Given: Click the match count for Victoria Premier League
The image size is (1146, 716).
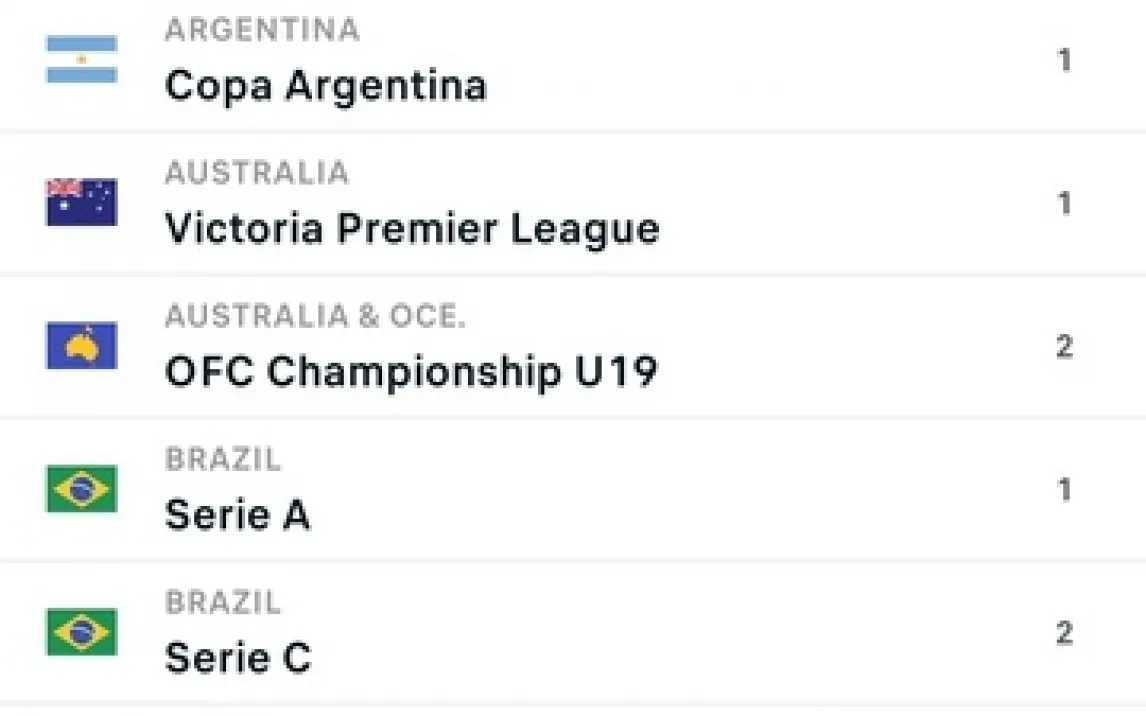Looking at the screenshot, I should point(1064,204).
